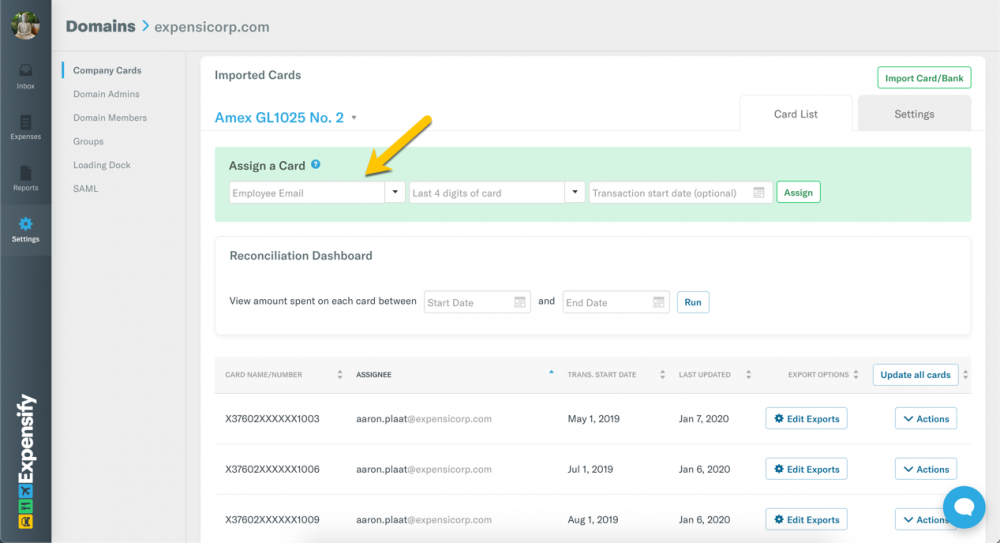
Task: Click the Update all cards button
Action: point(915,375)
